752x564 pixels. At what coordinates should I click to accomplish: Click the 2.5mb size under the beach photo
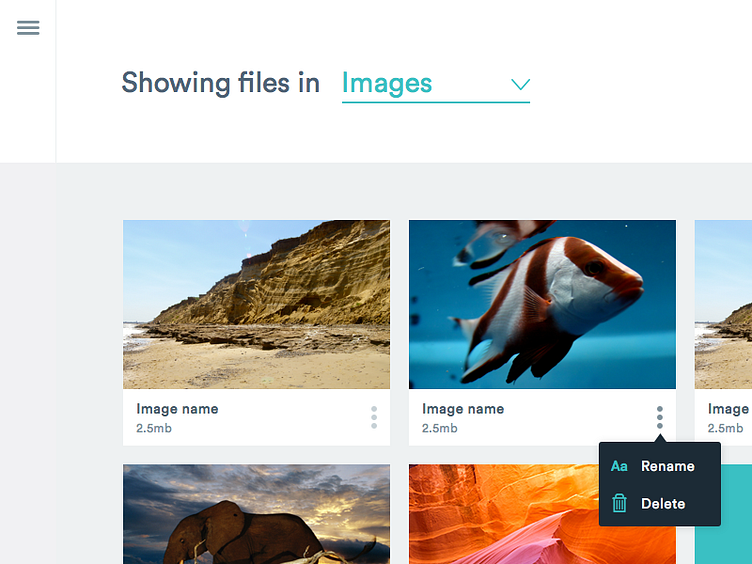point(154,428)
